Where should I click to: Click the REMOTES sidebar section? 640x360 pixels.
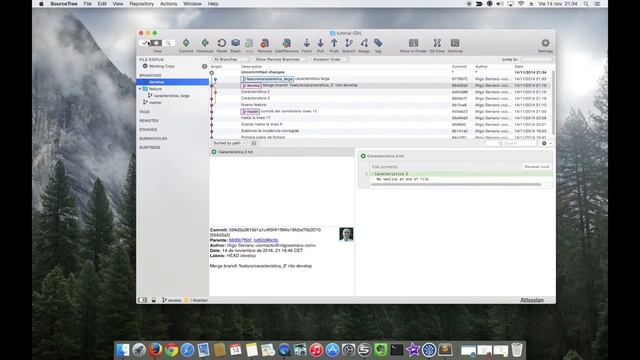click(x=149, y=121)
